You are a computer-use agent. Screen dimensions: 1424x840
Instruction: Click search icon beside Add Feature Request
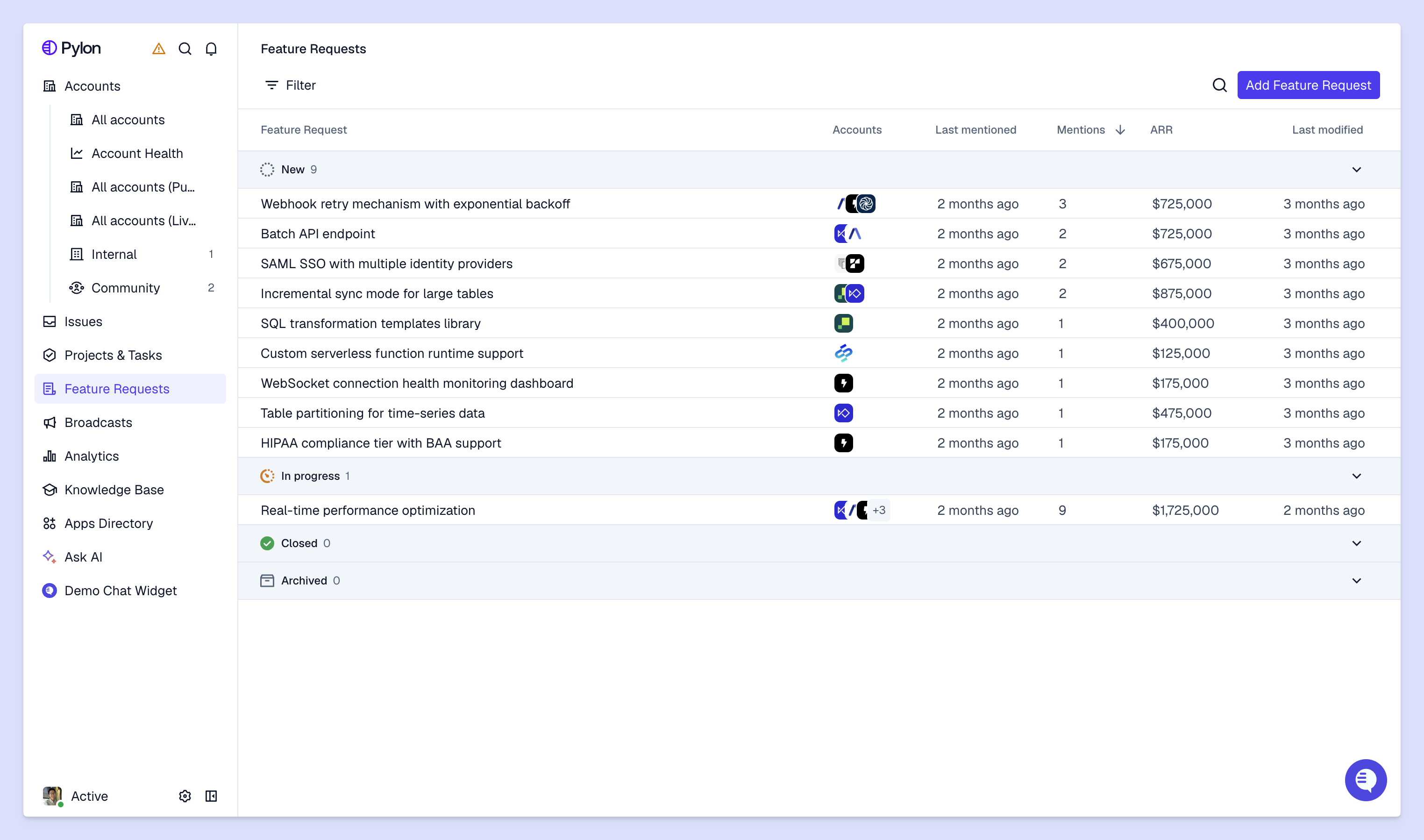(x=1220, y=85)
